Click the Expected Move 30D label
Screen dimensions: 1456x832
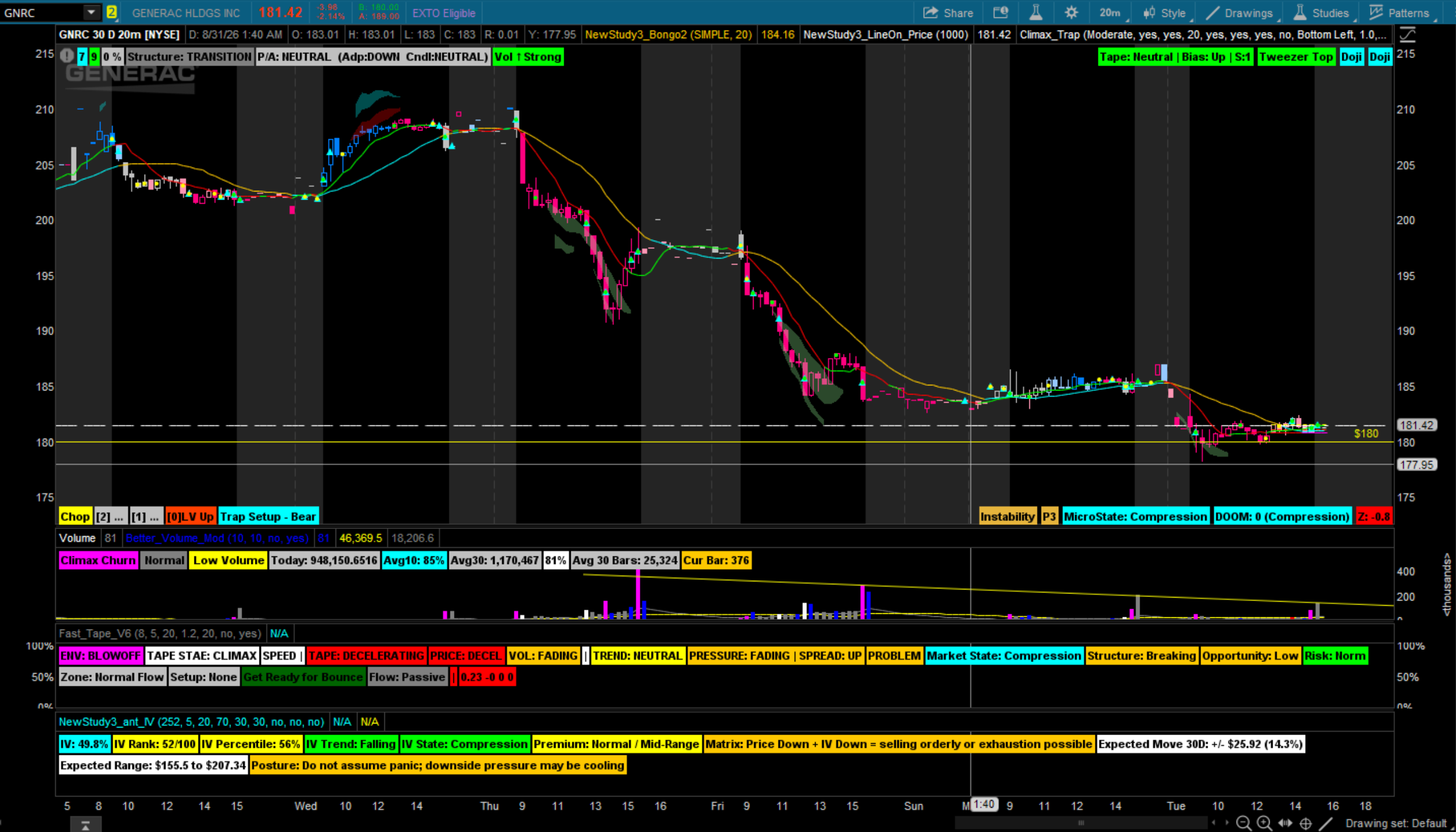[x=1201, y=744]
